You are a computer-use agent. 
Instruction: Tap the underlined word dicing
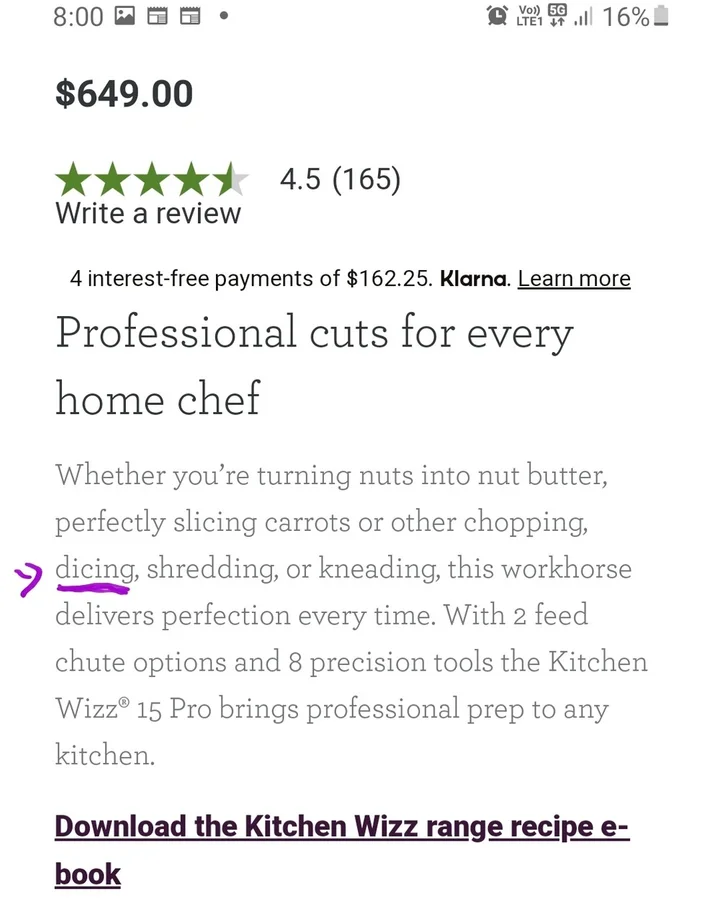click(95, 569)
